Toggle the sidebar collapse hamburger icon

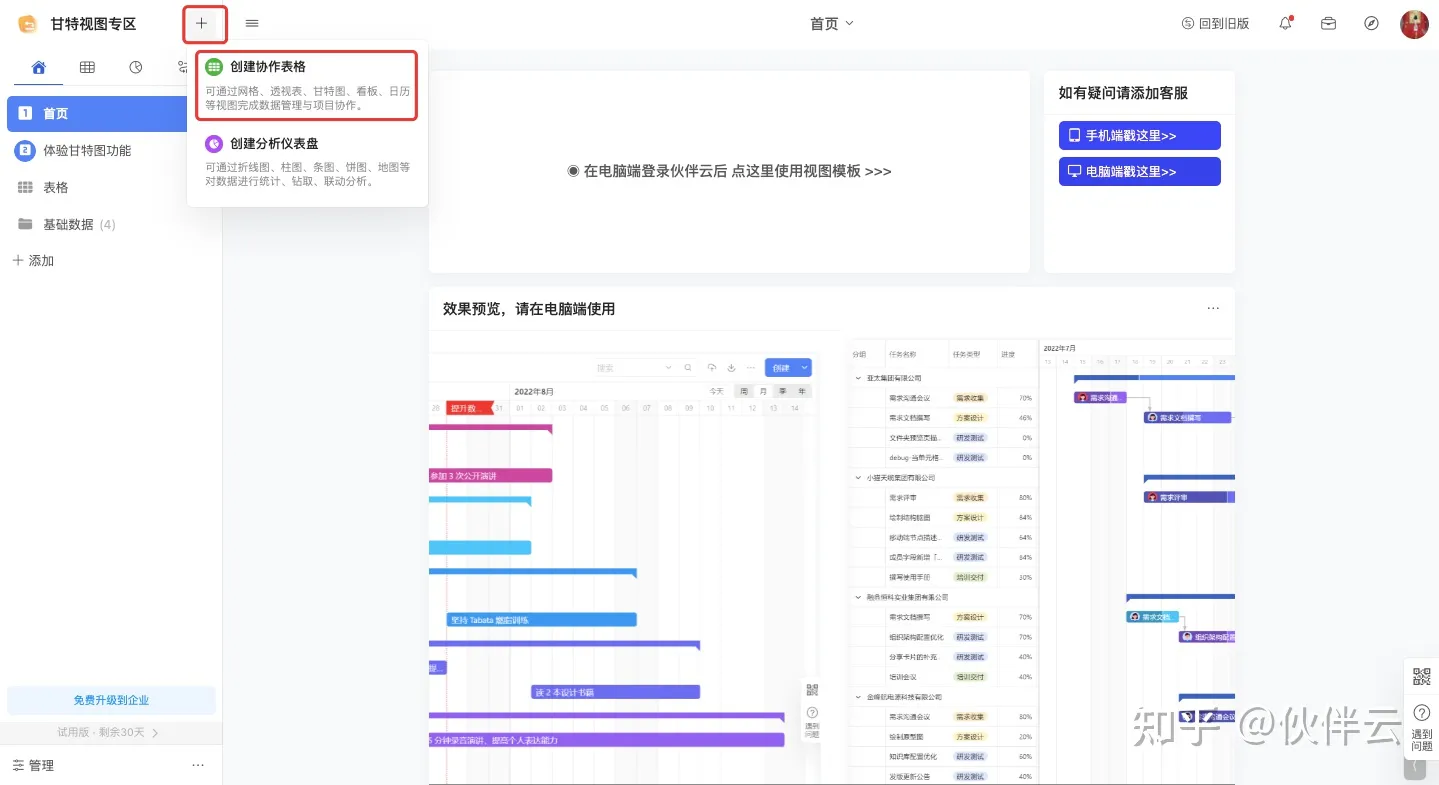click(x=252, y=23)
